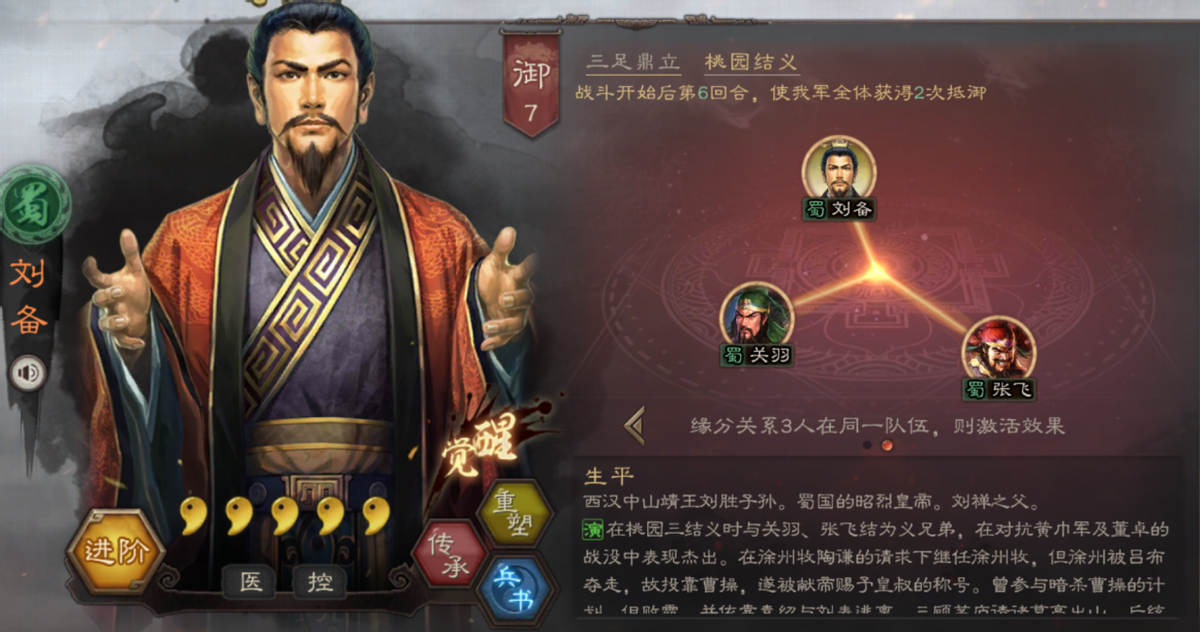The image size is (1200, 632).
Task: Play the character voice speaker icon
Action: pos(29,374)
